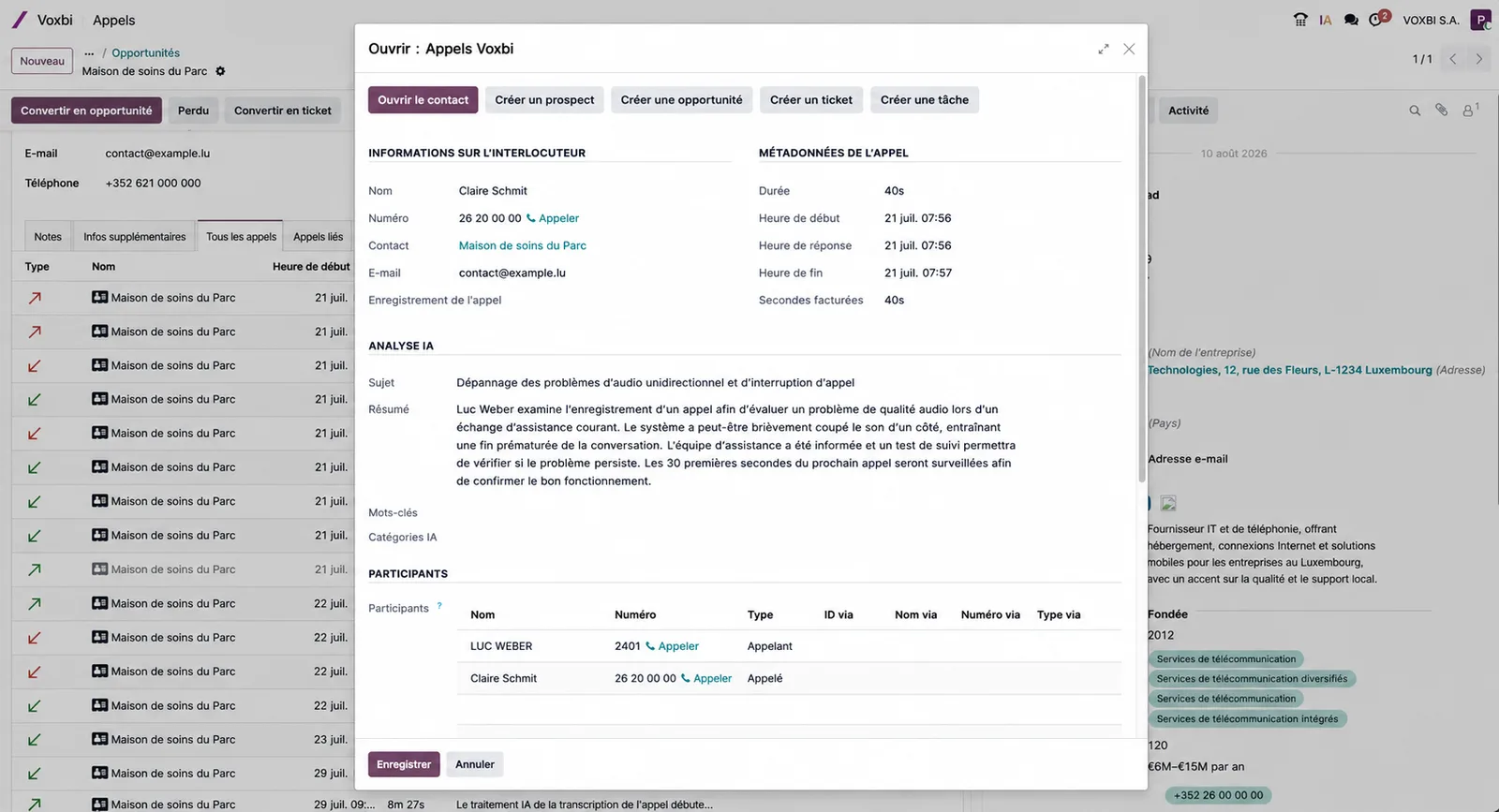Expand the dialog to full screen
Viewport: 1499px width, 812px height.
(1104, 49)
